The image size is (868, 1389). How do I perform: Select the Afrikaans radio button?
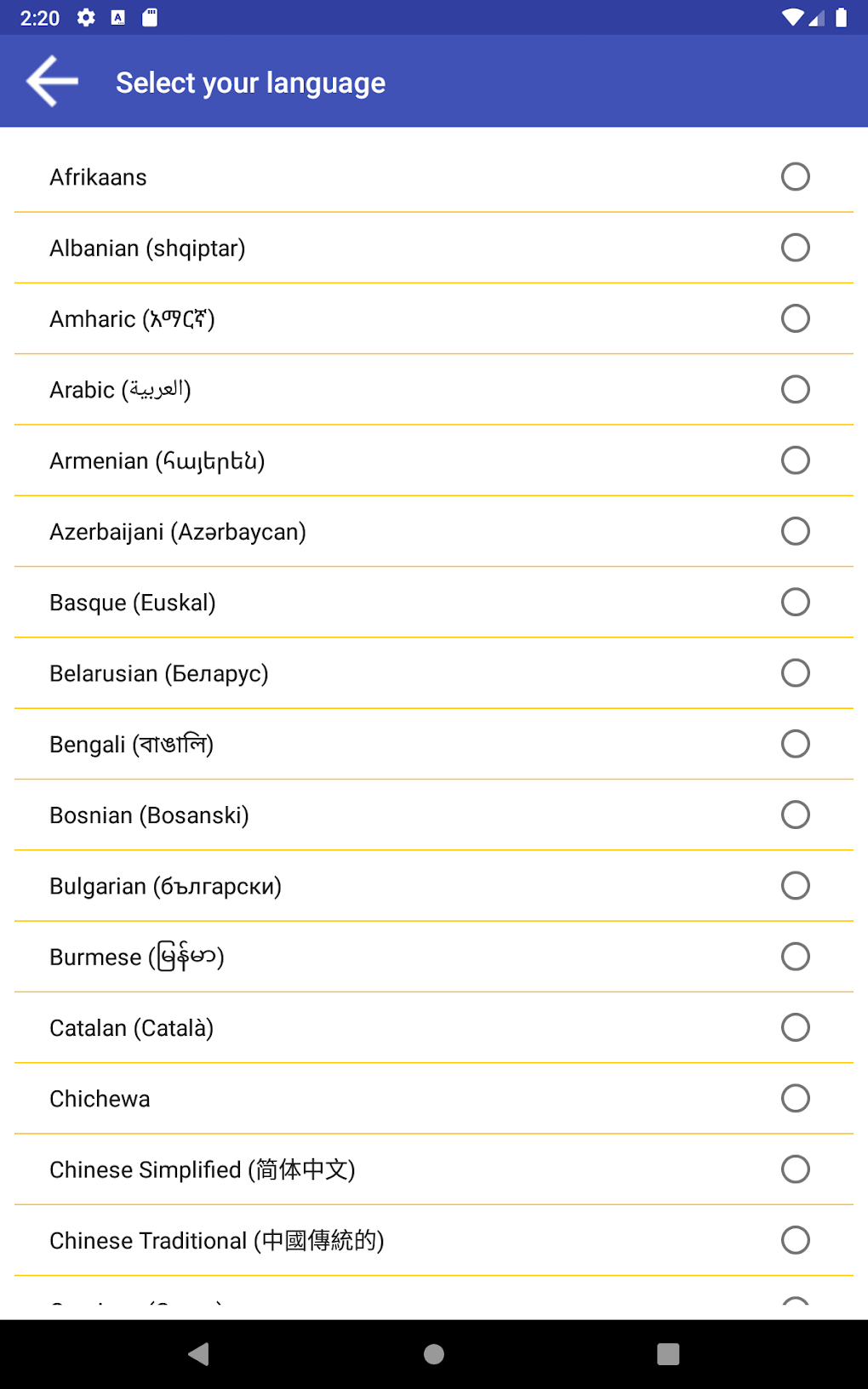click(x=795, y=177)
